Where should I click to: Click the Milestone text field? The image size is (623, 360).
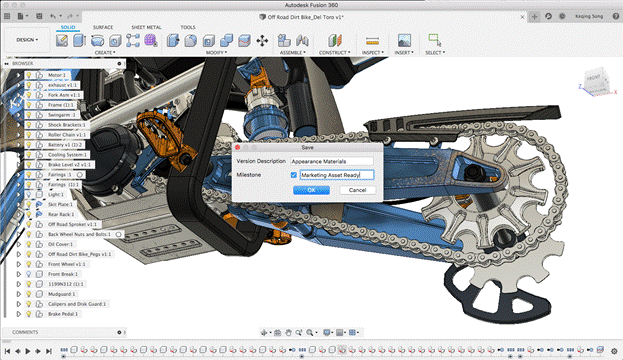(337, 175)
